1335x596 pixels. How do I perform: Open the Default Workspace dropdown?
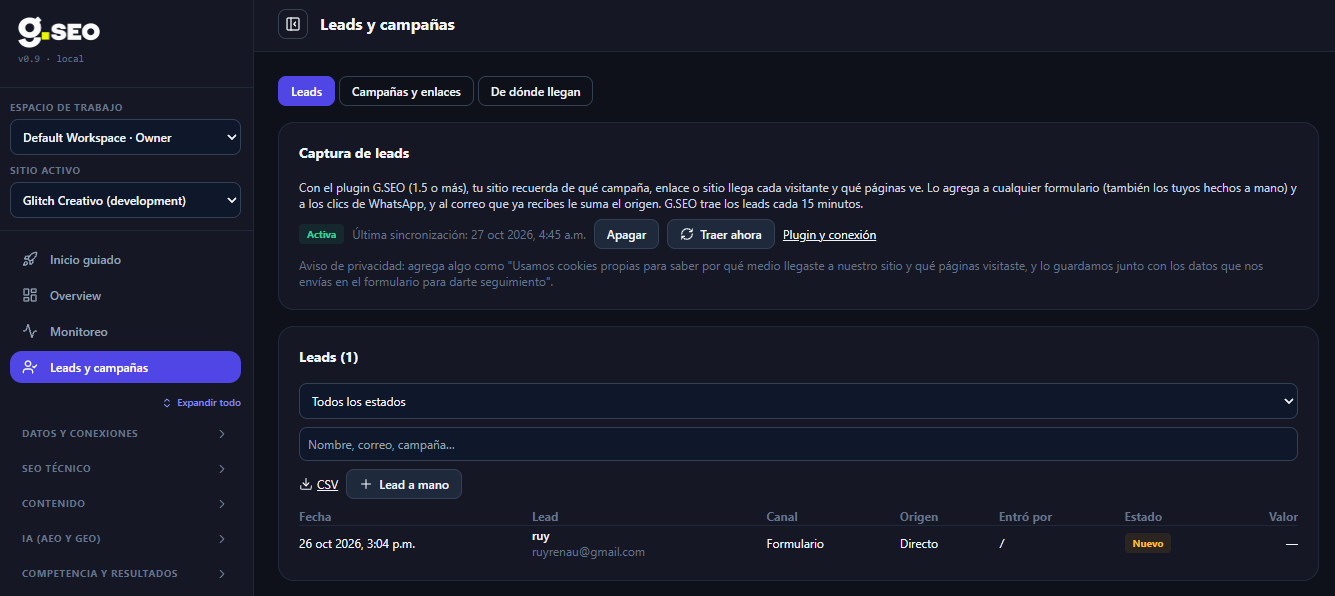pyautogui.click(x=125, y=138)
